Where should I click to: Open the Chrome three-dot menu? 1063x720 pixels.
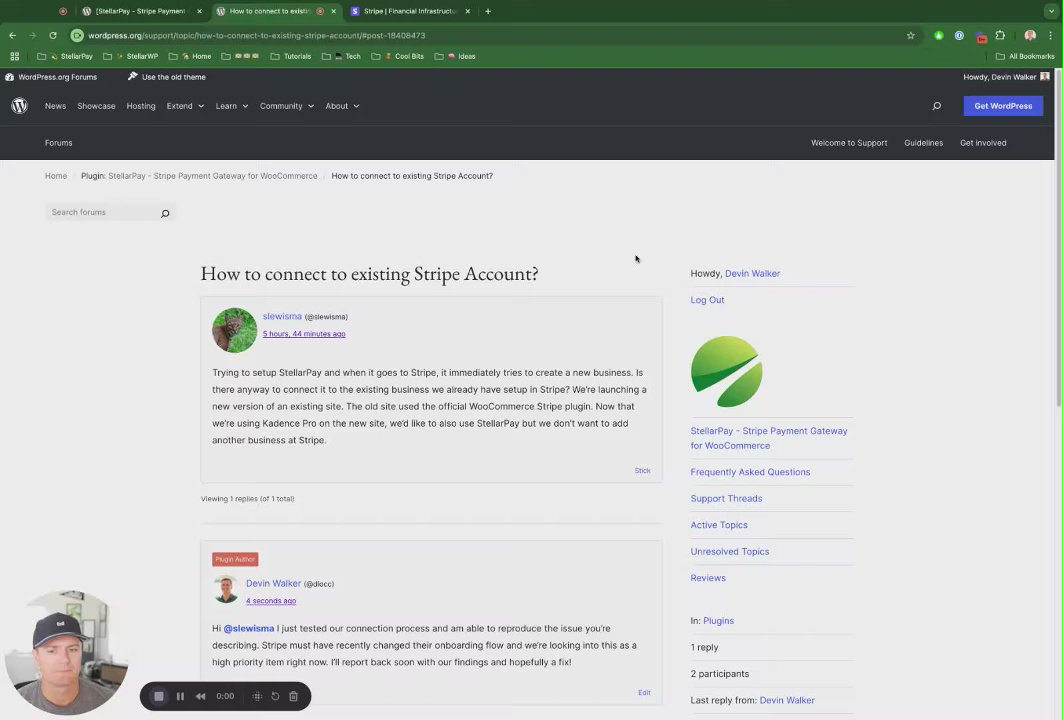click(1050, 35)
